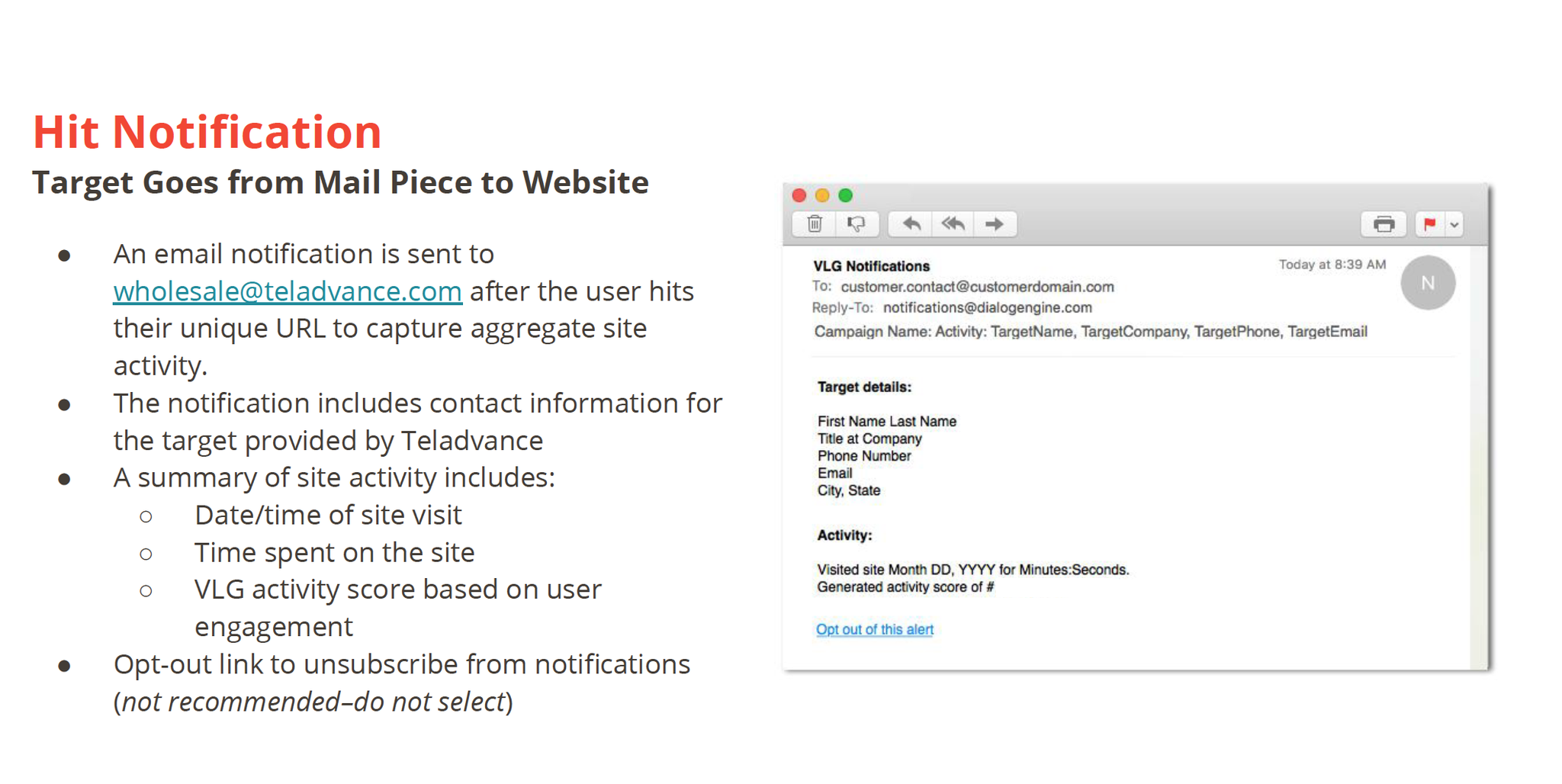Flag the message with the red flag icon

tap(1430, 225)
